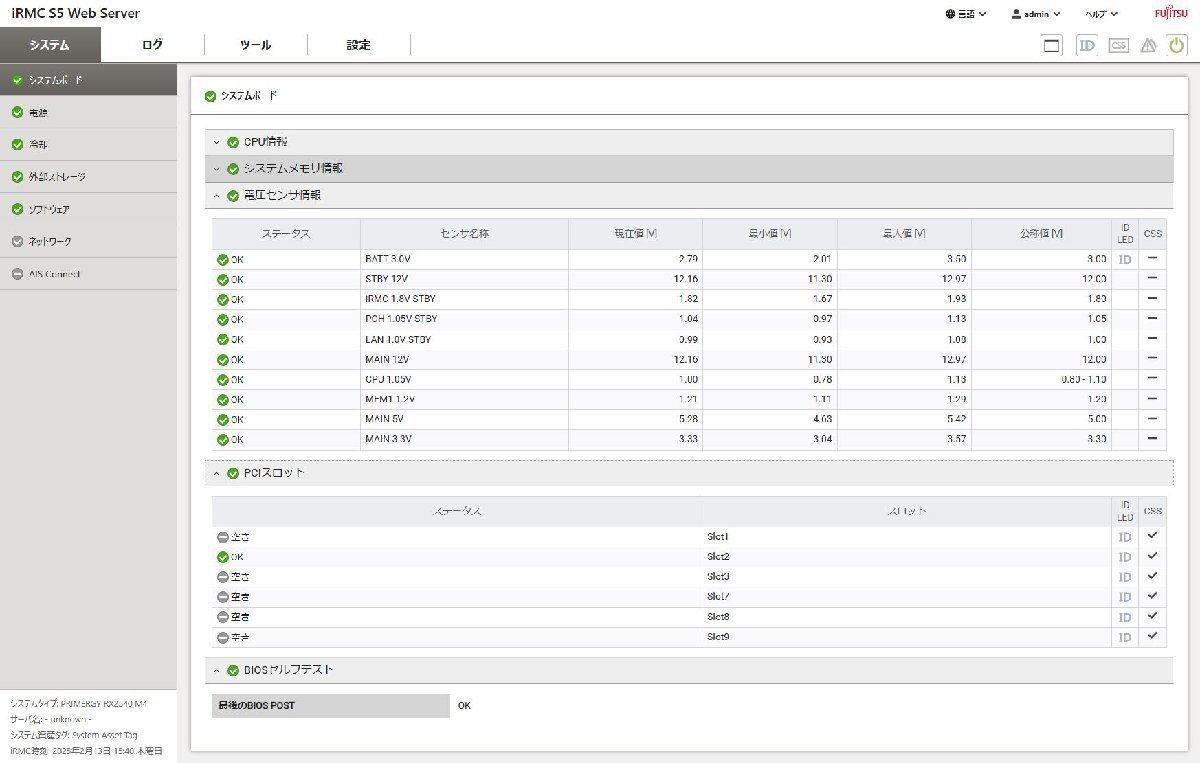Click the CSS indicator icon in toolbar

pyautogui.click(x=1118, y=45)
